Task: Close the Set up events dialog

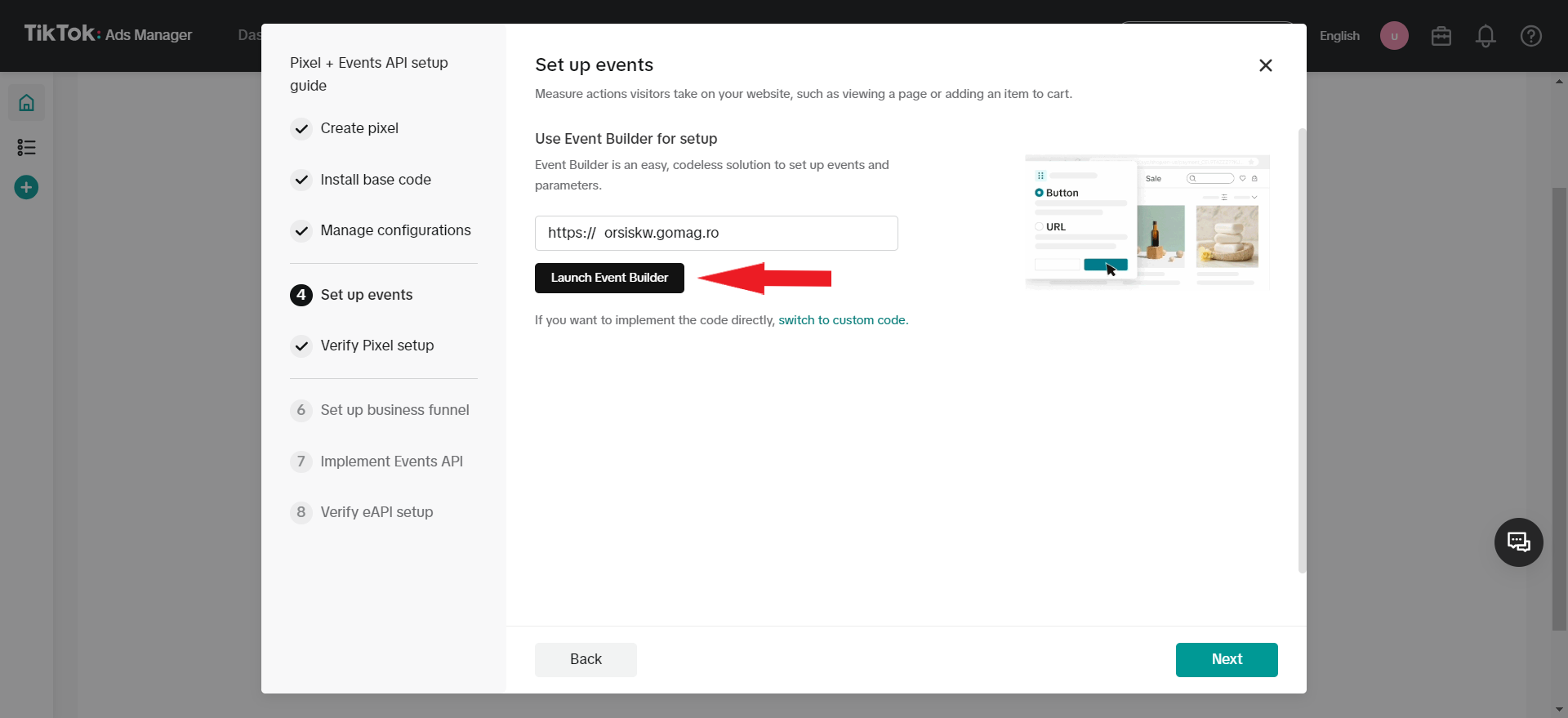Action: (x=1265, y=65)
